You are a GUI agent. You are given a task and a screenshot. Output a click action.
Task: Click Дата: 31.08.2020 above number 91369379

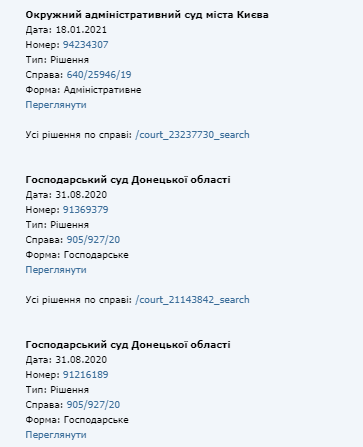click(66, 195)
